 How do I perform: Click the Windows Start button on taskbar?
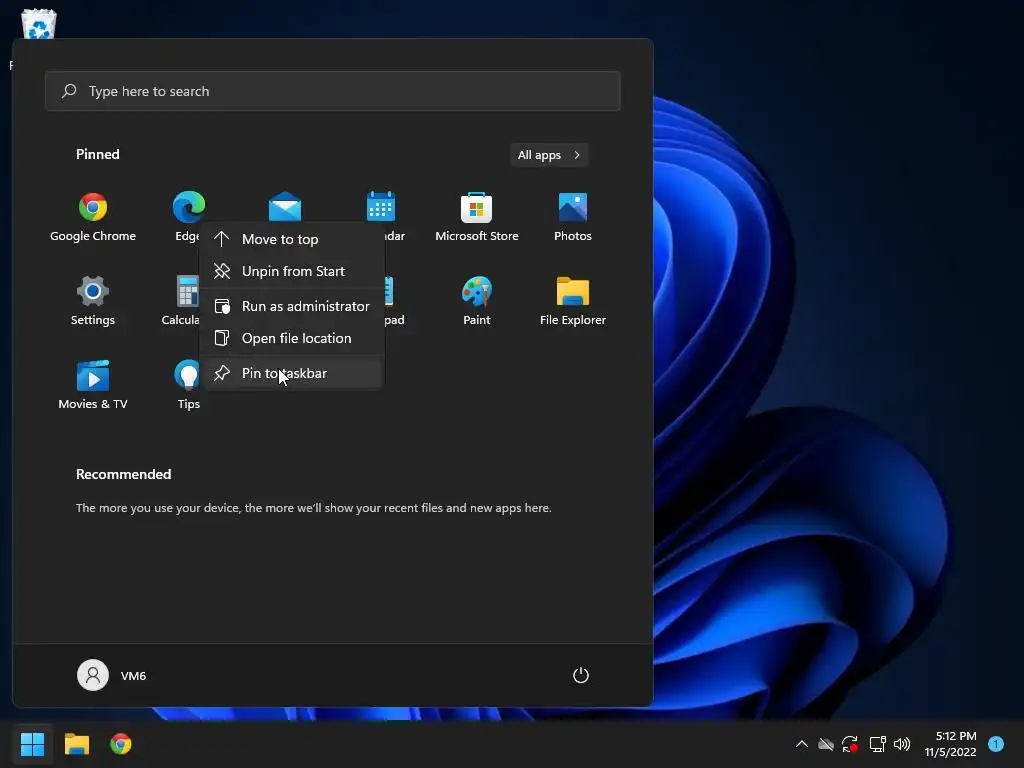[x=33, y=744]
